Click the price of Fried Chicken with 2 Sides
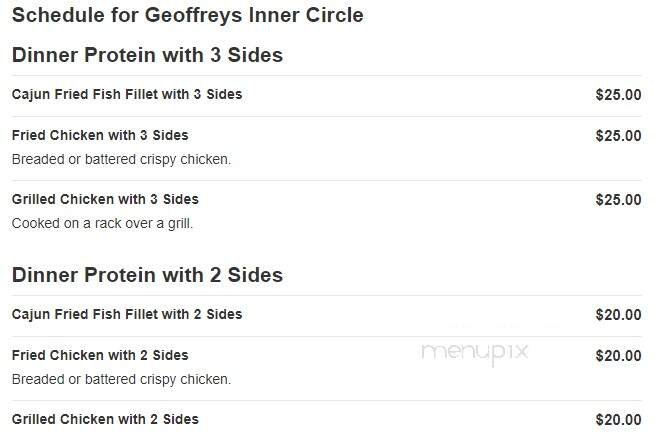The width and height of the screenshot is (654, 434). tap(618, 356)
